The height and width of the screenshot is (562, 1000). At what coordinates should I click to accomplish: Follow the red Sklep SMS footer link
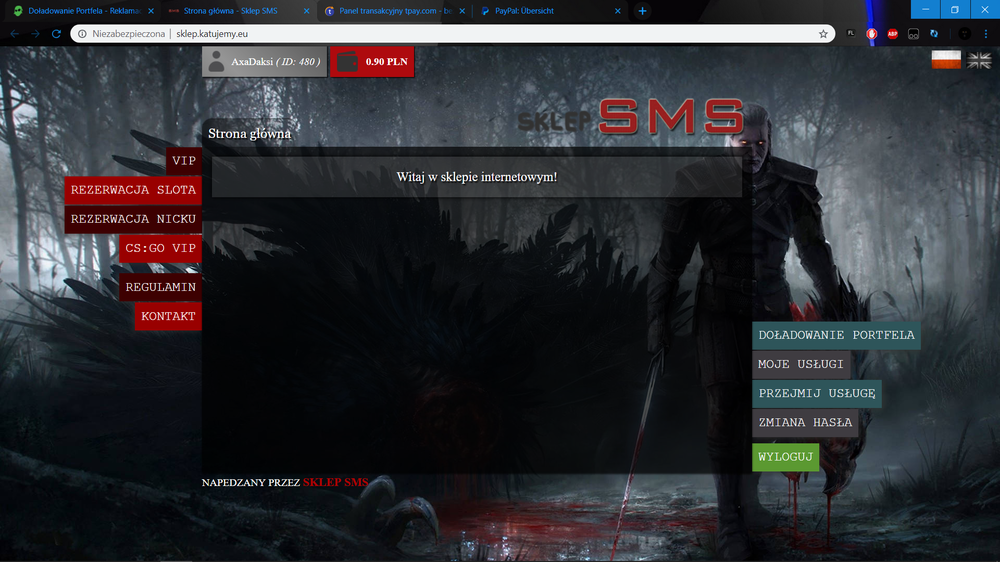(x=335, y=482)
